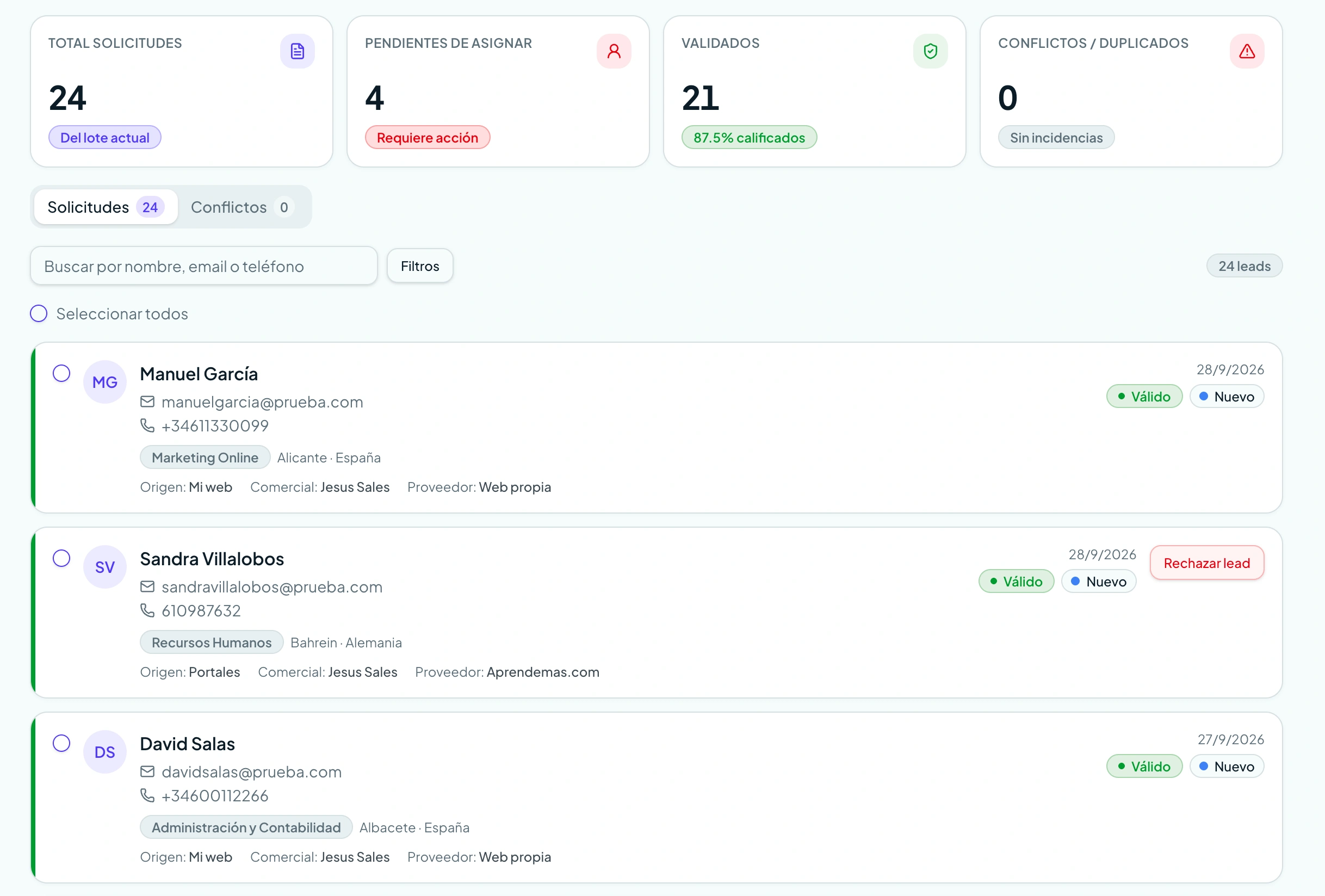Viewport: 1325px width, 896px height.
Task: Click Rechazar lead for Sandra Villalobos
Action: pyautogui.click(x=1207, y=563)
